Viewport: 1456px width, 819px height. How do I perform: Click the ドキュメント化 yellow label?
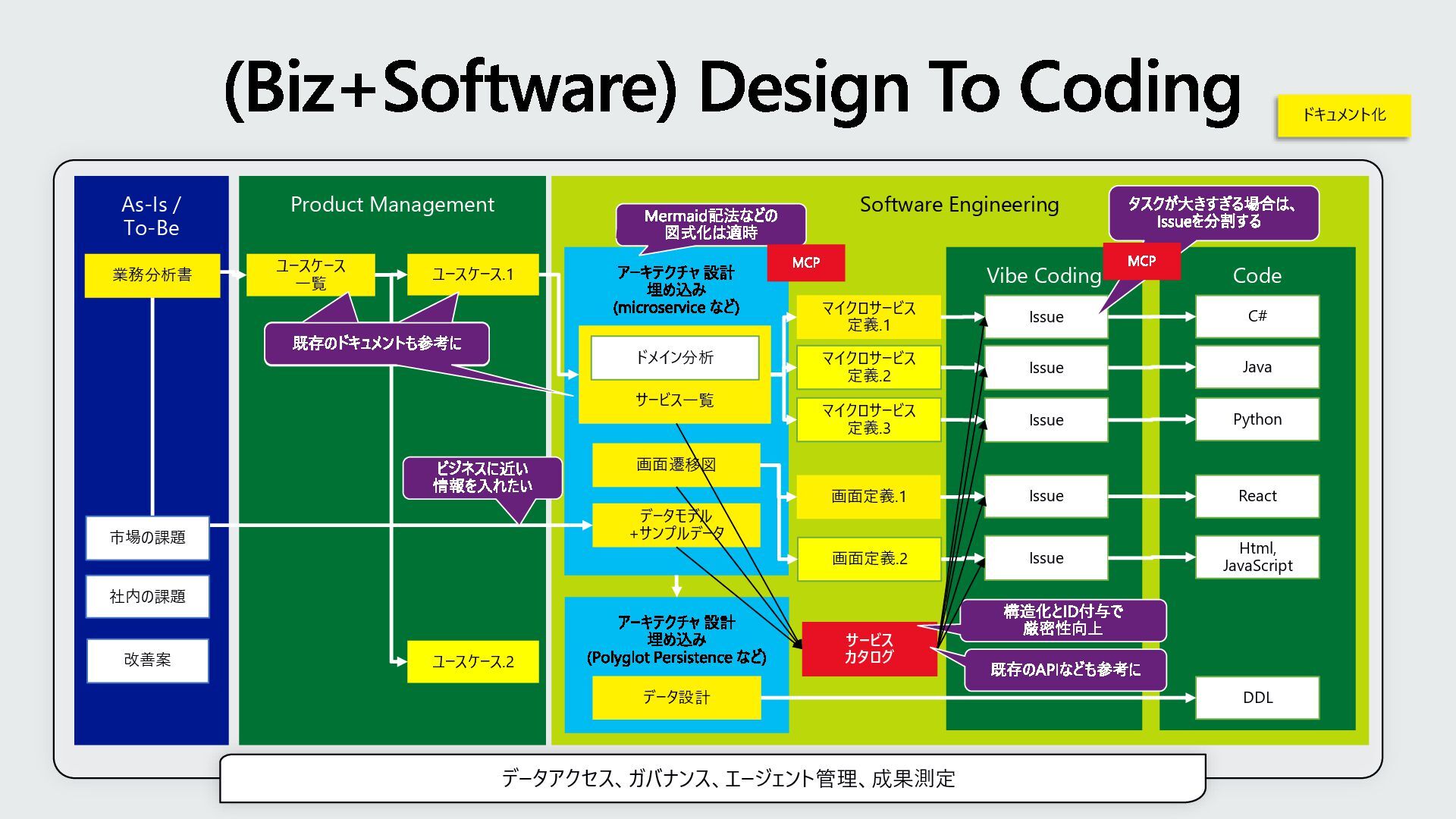(1343, 115)
